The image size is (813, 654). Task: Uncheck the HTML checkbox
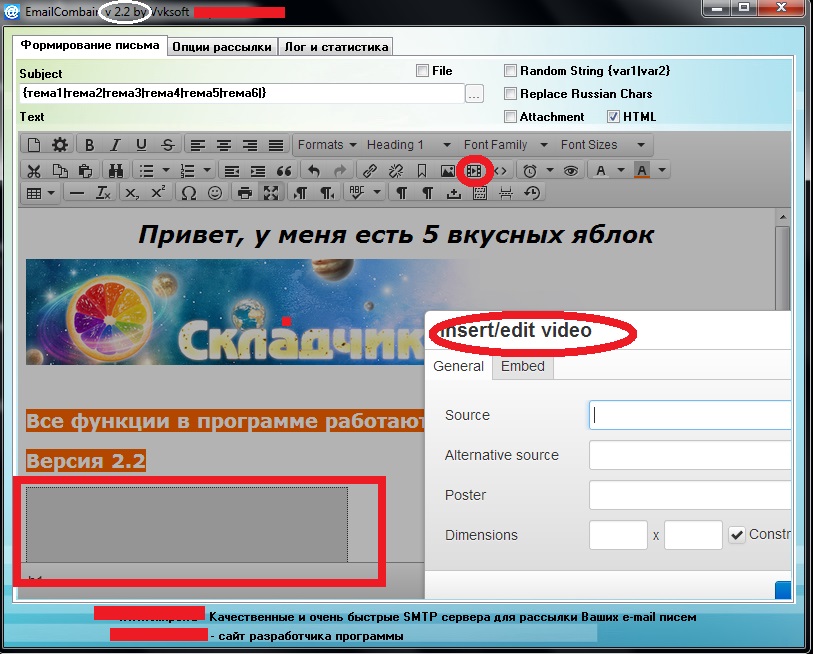click(x=613, y=116)
